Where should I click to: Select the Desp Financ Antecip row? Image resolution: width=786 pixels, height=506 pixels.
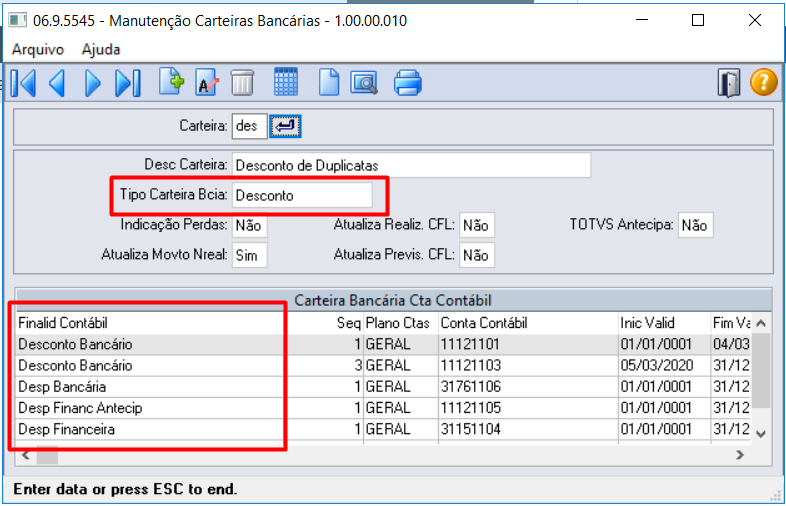point(383,408)
